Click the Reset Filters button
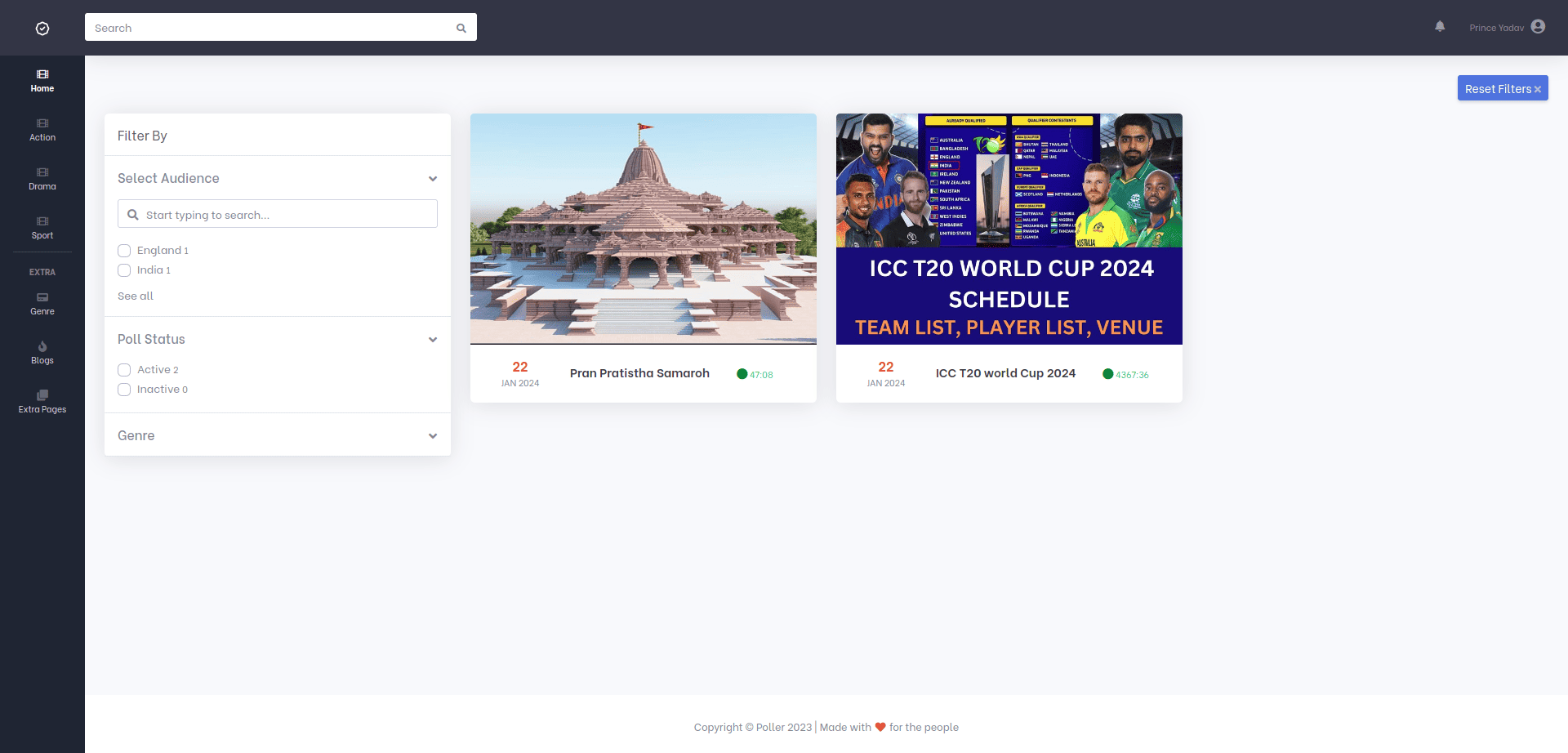This screenshot has width=1568, height=753. coord(1503,88)
